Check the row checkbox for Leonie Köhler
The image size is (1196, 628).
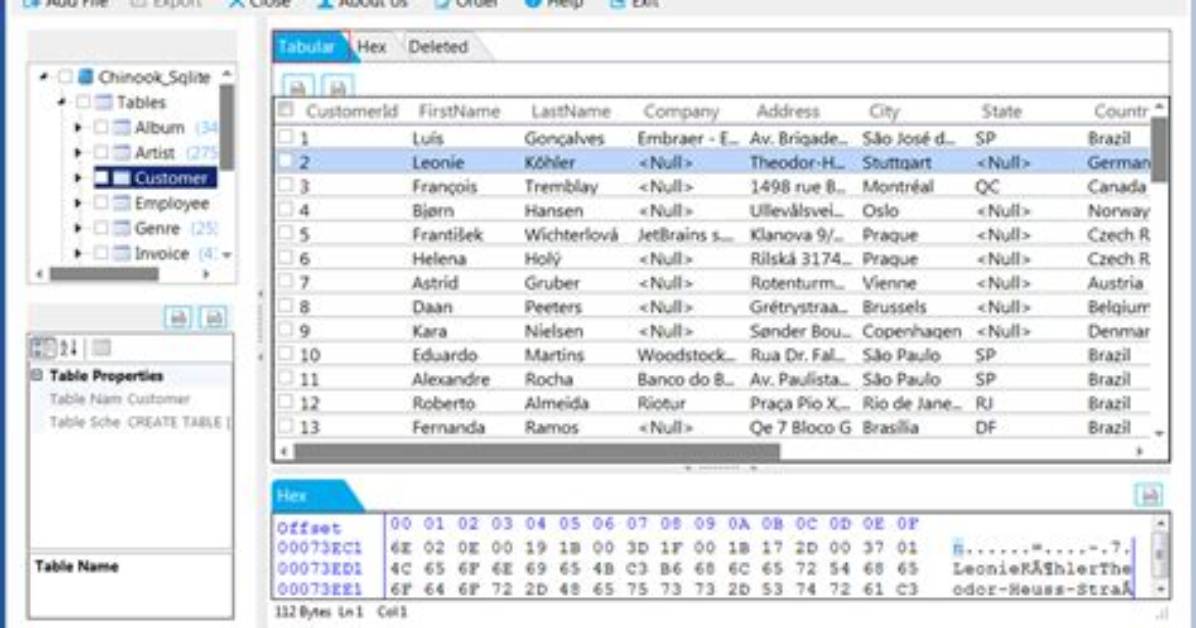coord(286,161)
